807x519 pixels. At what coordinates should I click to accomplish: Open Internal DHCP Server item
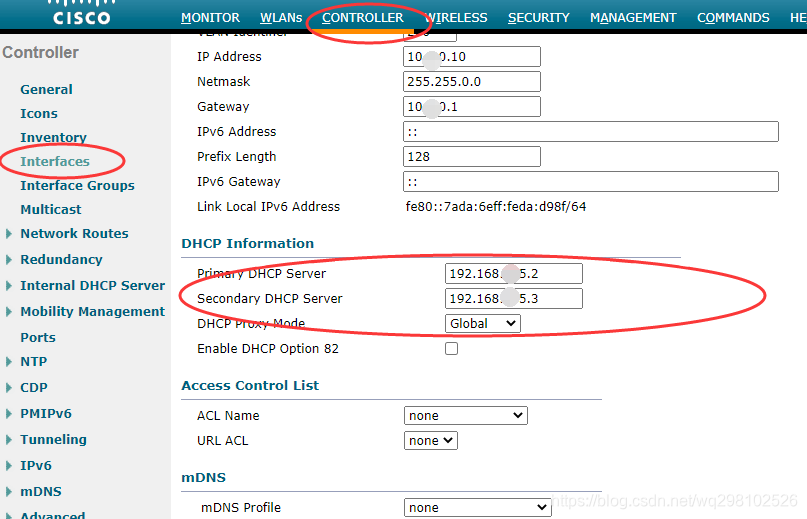click(93, 286)
